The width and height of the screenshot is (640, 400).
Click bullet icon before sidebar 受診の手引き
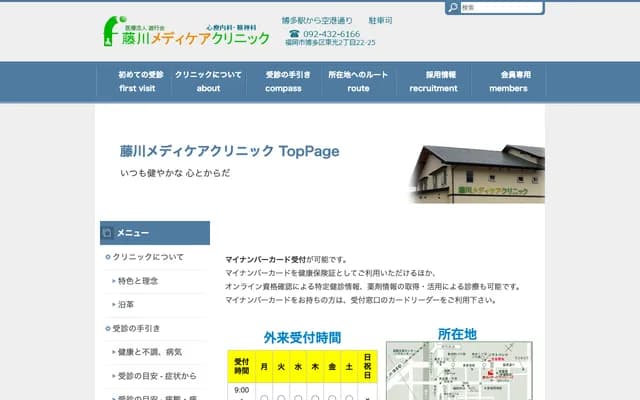(108, 329)
